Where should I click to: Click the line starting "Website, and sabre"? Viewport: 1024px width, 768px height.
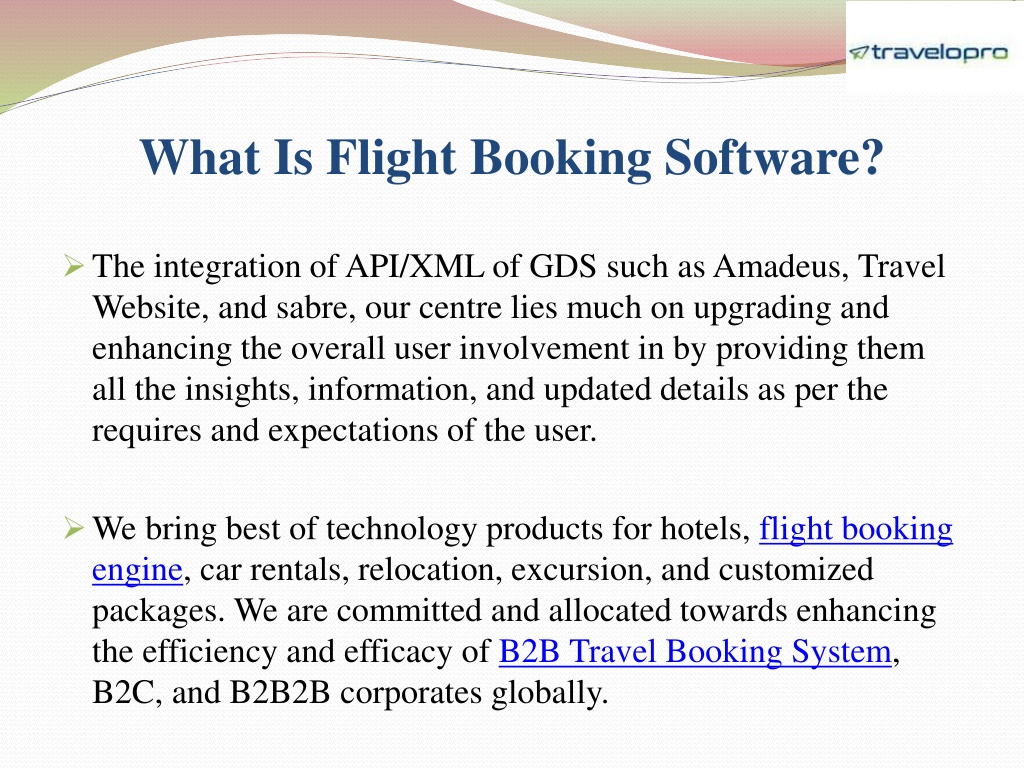490,308
